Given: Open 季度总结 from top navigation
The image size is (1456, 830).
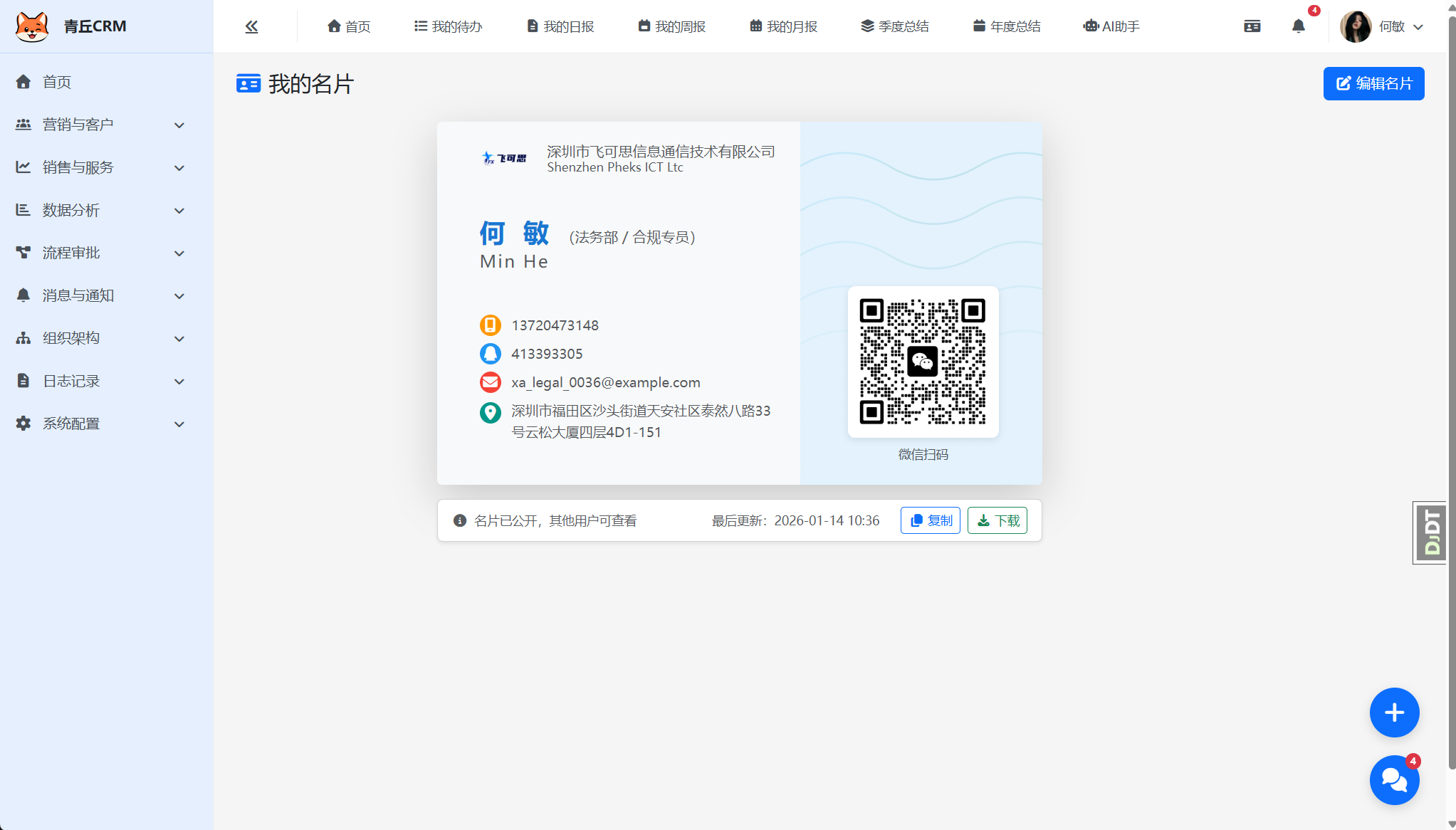Looking at the screenshot, I should tap(894, 26).
